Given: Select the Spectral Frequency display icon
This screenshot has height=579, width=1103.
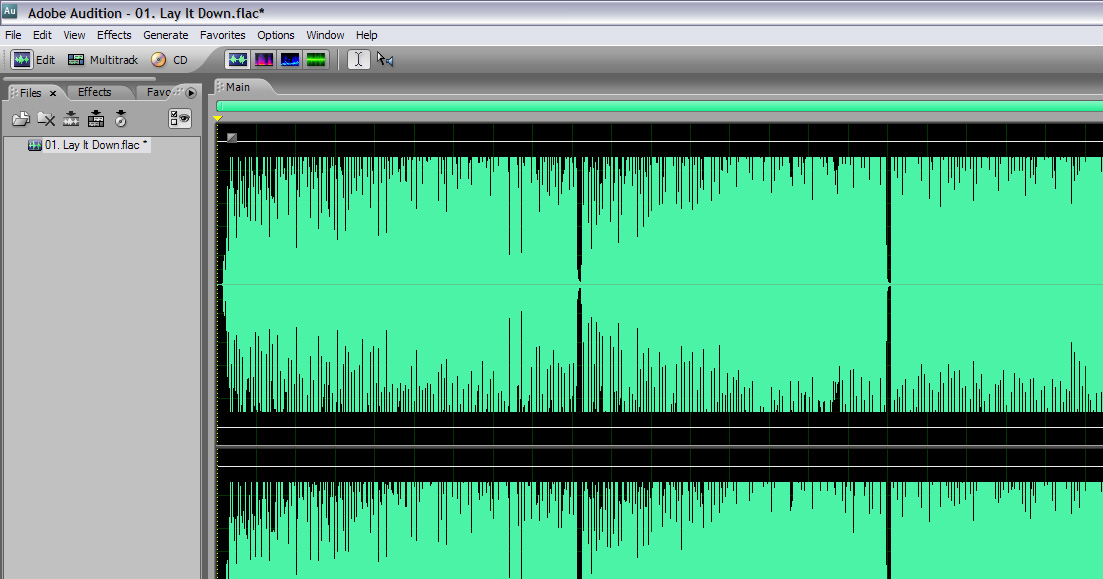Looking at the screenshot, I should (x=264, y=60).
